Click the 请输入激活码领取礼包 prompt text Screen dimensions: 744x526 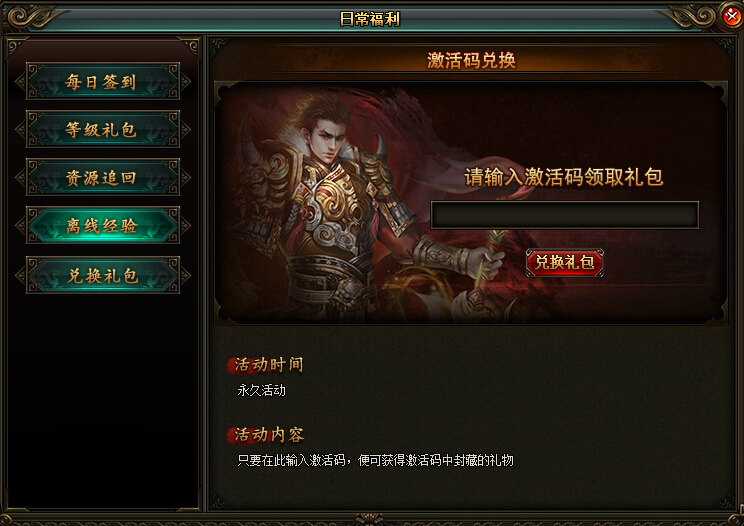564,177
